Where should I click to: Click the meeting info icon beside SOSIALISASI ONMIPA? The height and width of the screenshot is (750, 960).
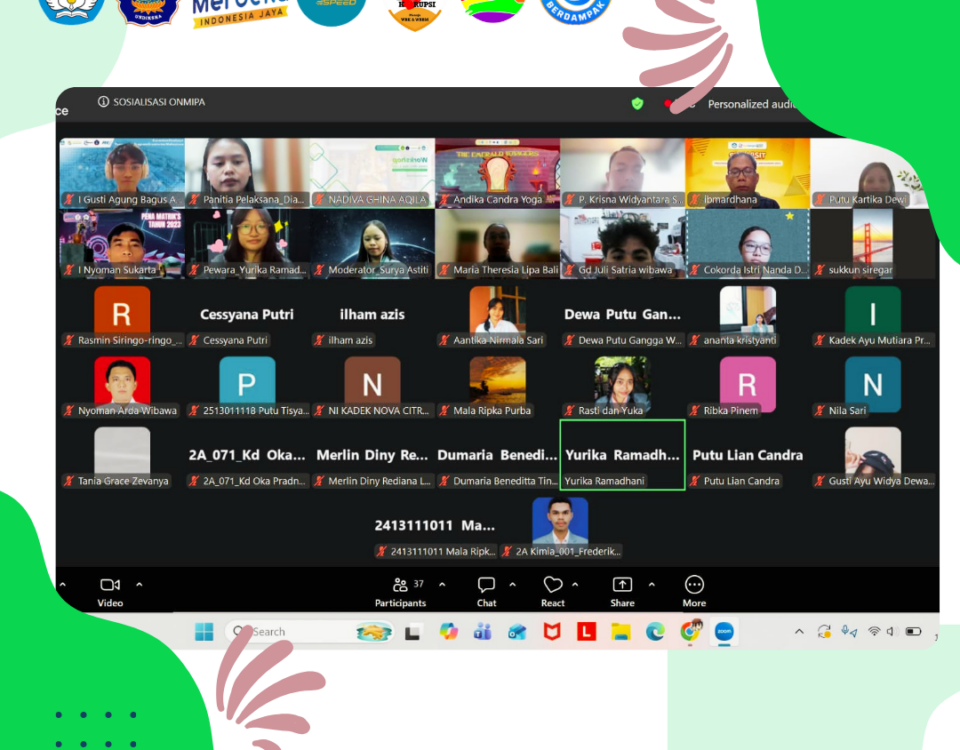click(103, 102)
